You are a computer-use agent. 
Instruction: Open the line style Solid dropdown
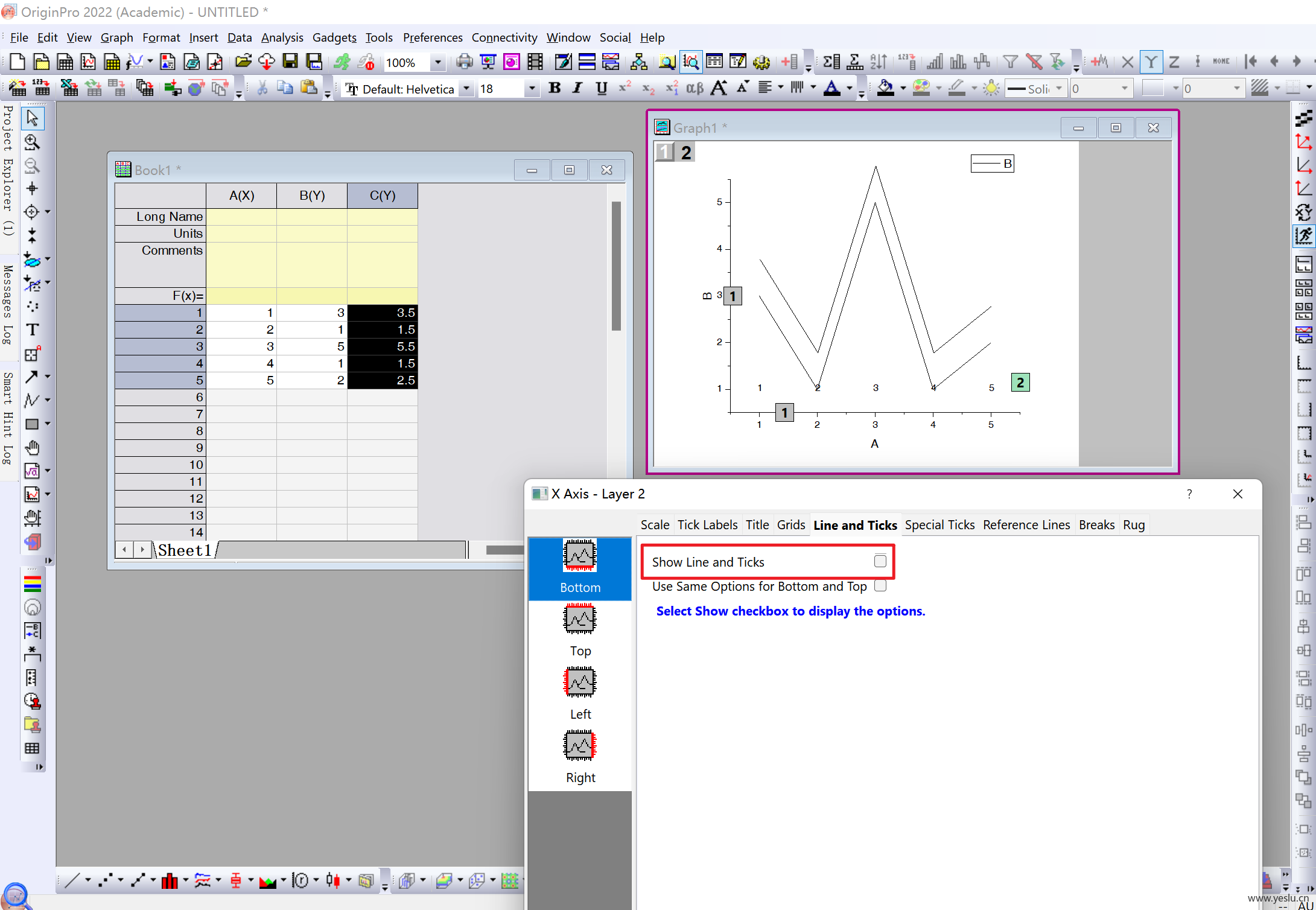pos(1058,89)
